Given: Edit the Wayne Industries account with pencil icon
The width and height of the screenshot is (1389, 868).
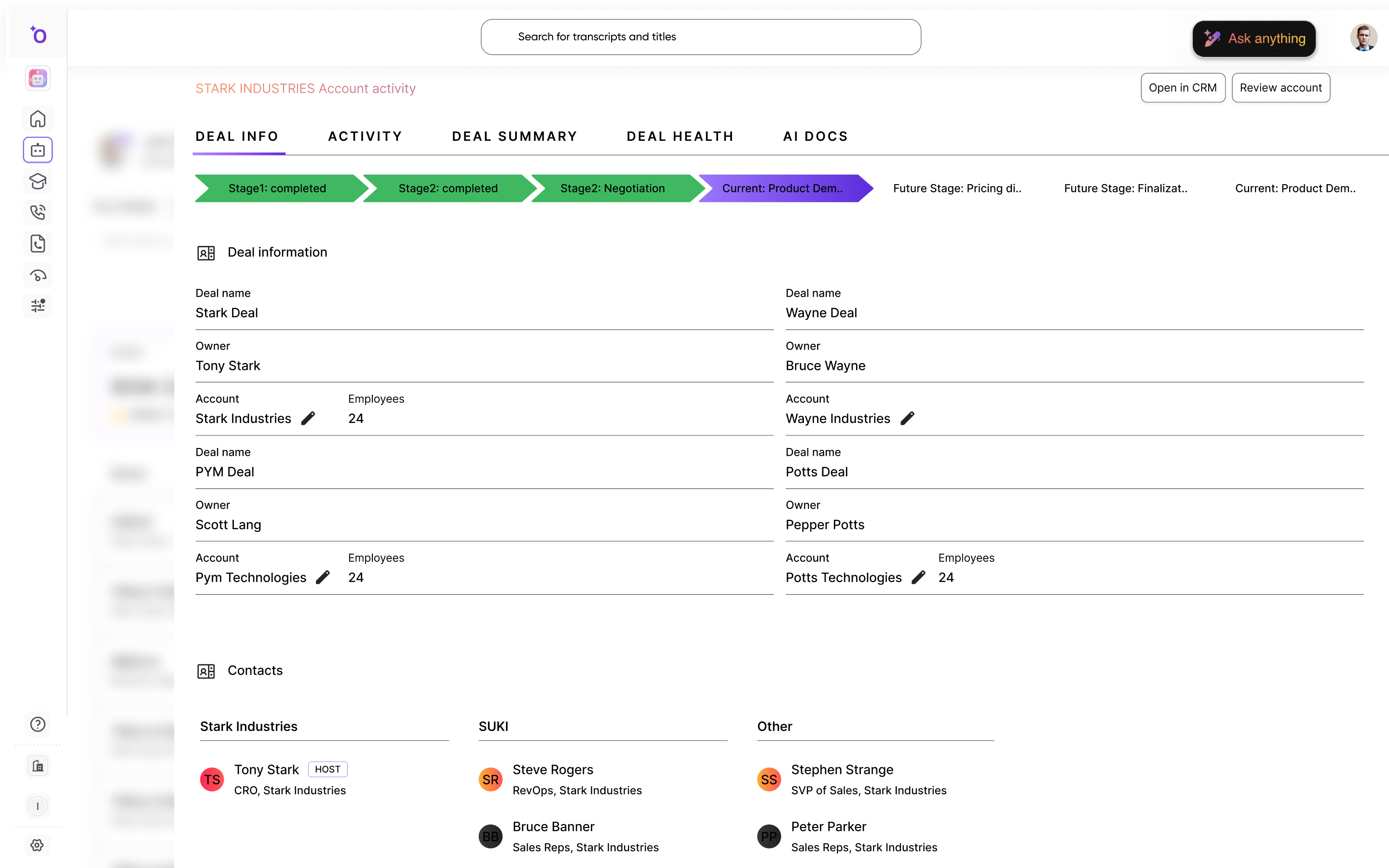Looking at the screenshot, I should (908, 418).
